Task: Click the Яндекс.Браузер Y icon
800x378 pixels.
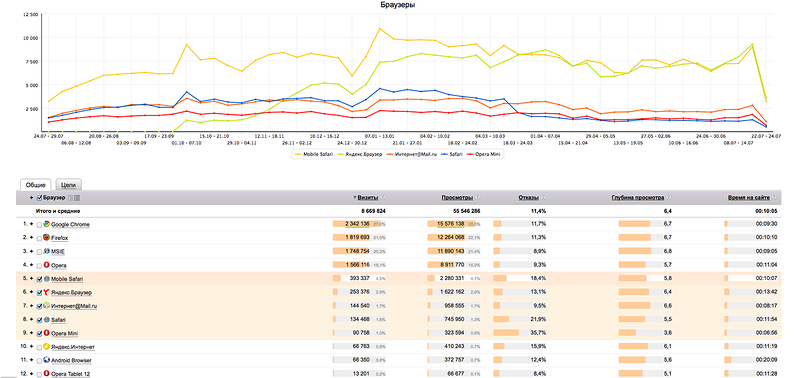Action: pos(47,292)
